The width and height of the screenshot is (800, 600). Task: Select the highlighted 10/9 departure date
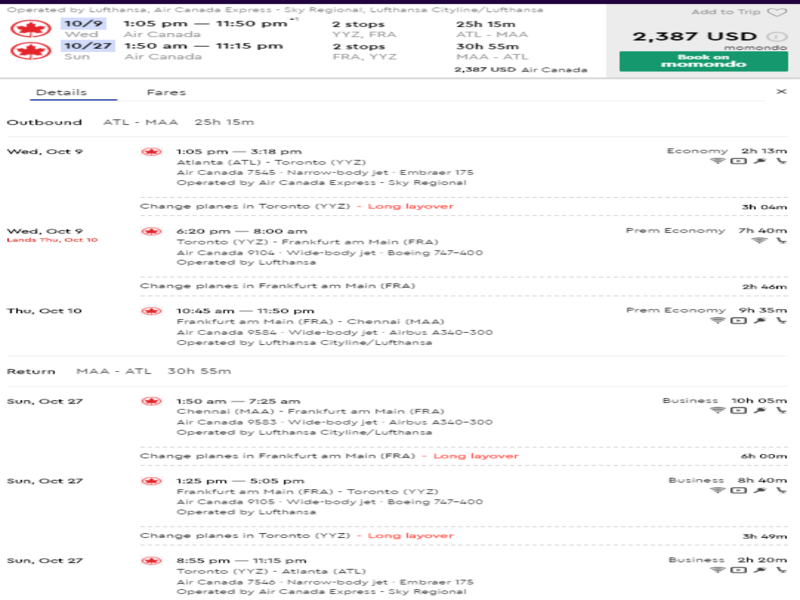tap(84, 23)
